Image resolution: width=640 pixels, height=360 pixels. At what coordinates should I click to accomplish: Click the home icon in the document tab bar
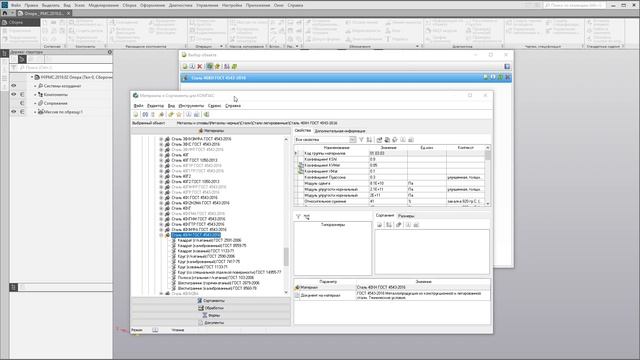coord(4,13)
